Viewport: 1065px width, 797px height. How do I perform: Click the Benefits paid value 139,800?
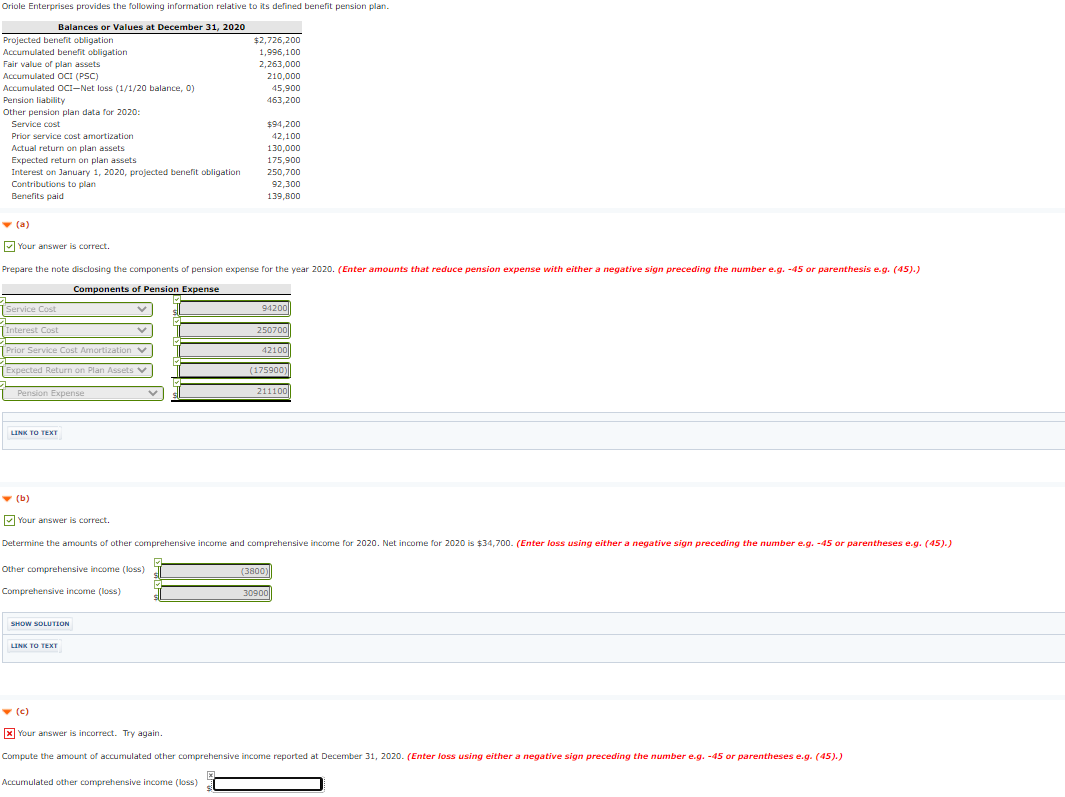283,196
